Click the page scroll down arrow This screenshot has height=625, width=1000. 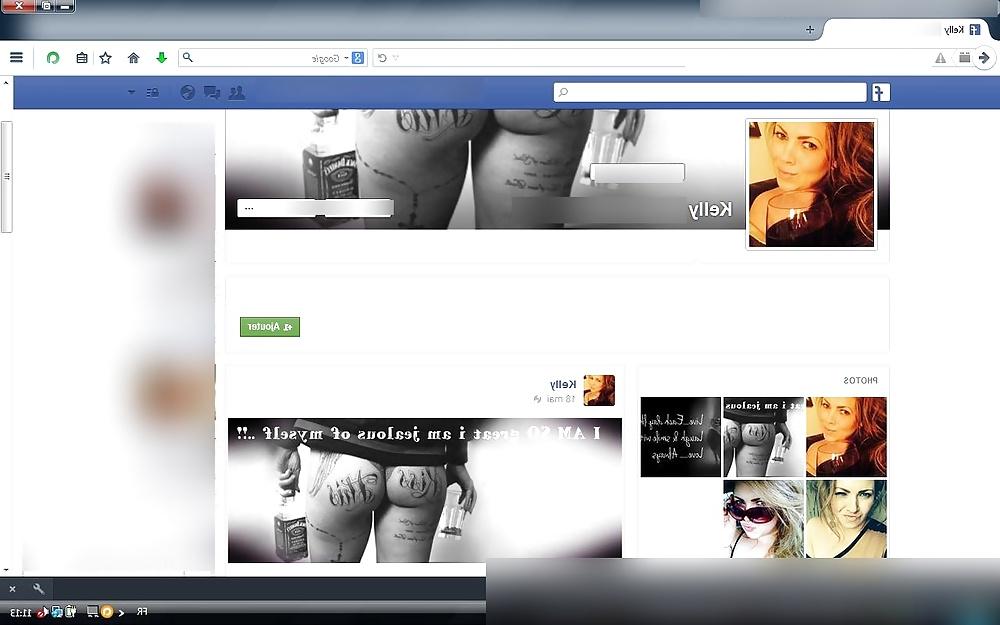point(6,570)
